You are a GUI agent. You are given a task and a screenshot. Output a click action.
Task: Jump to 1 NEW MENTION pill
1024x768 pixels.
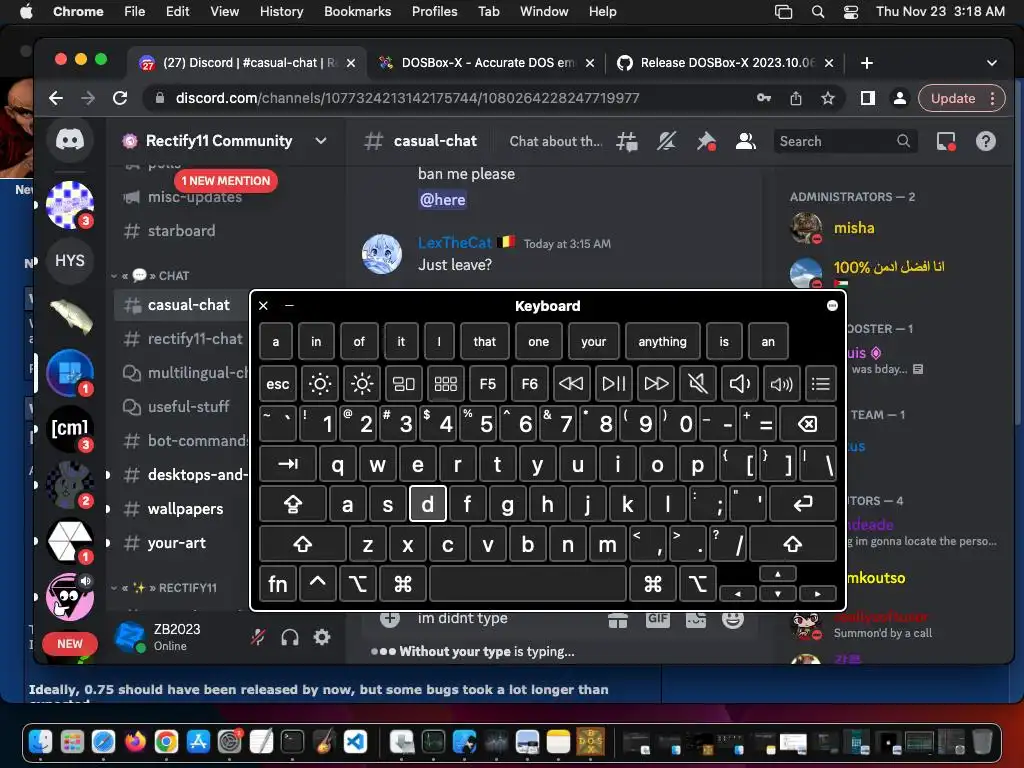(226, 181)
